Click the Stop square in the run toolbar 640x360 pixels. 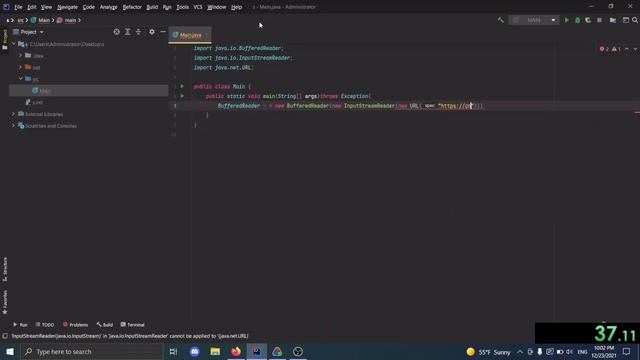point(599,20)
